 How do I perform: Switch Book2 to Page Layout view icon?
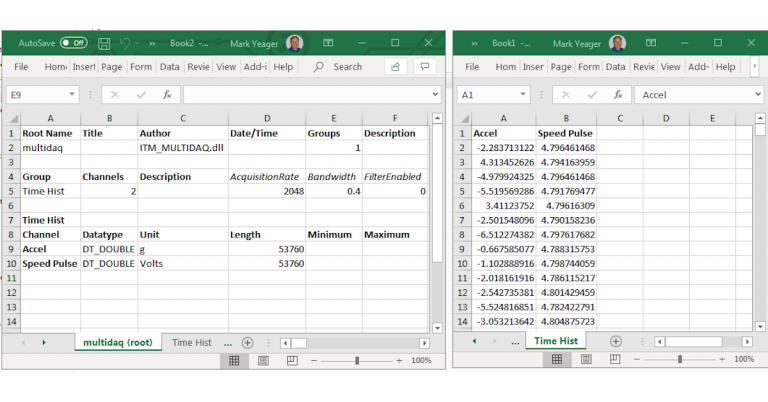263,361
